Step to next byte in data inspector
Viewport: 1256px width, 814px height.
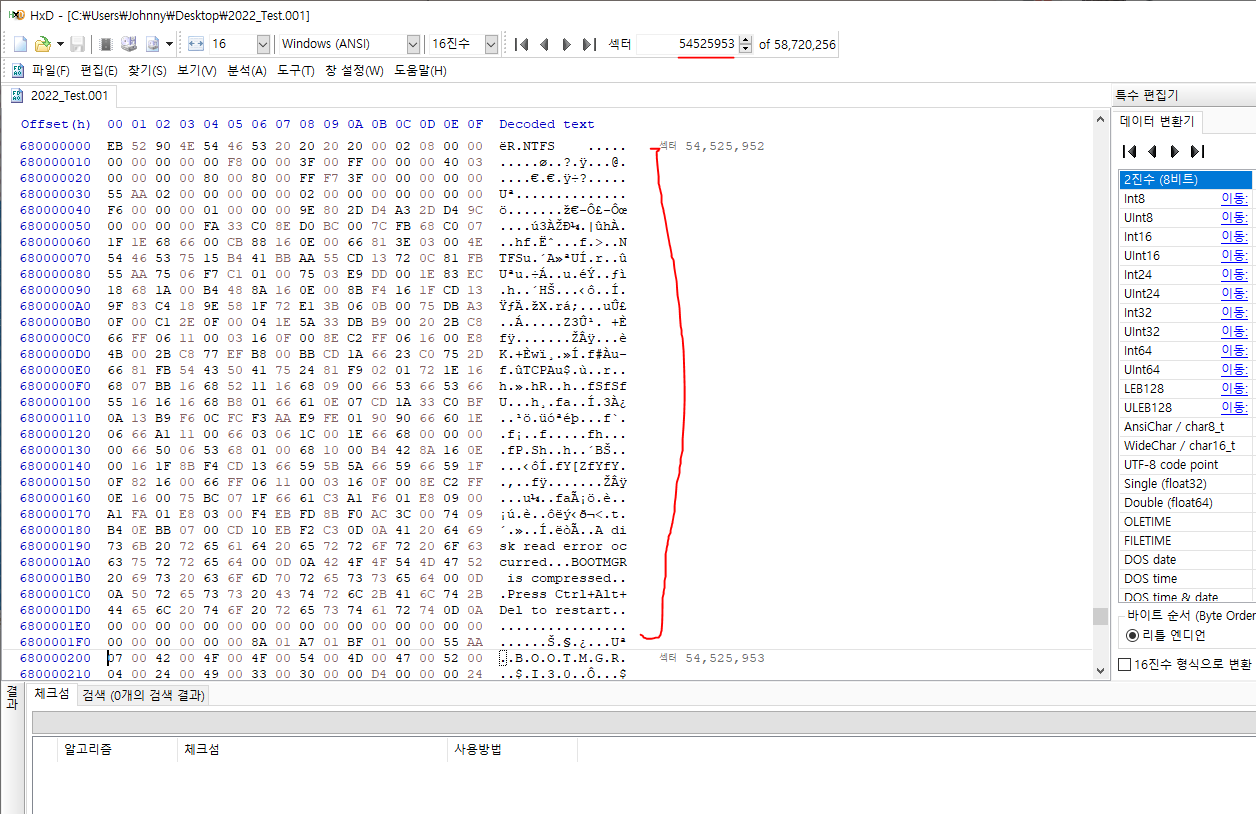point(1175,152)
